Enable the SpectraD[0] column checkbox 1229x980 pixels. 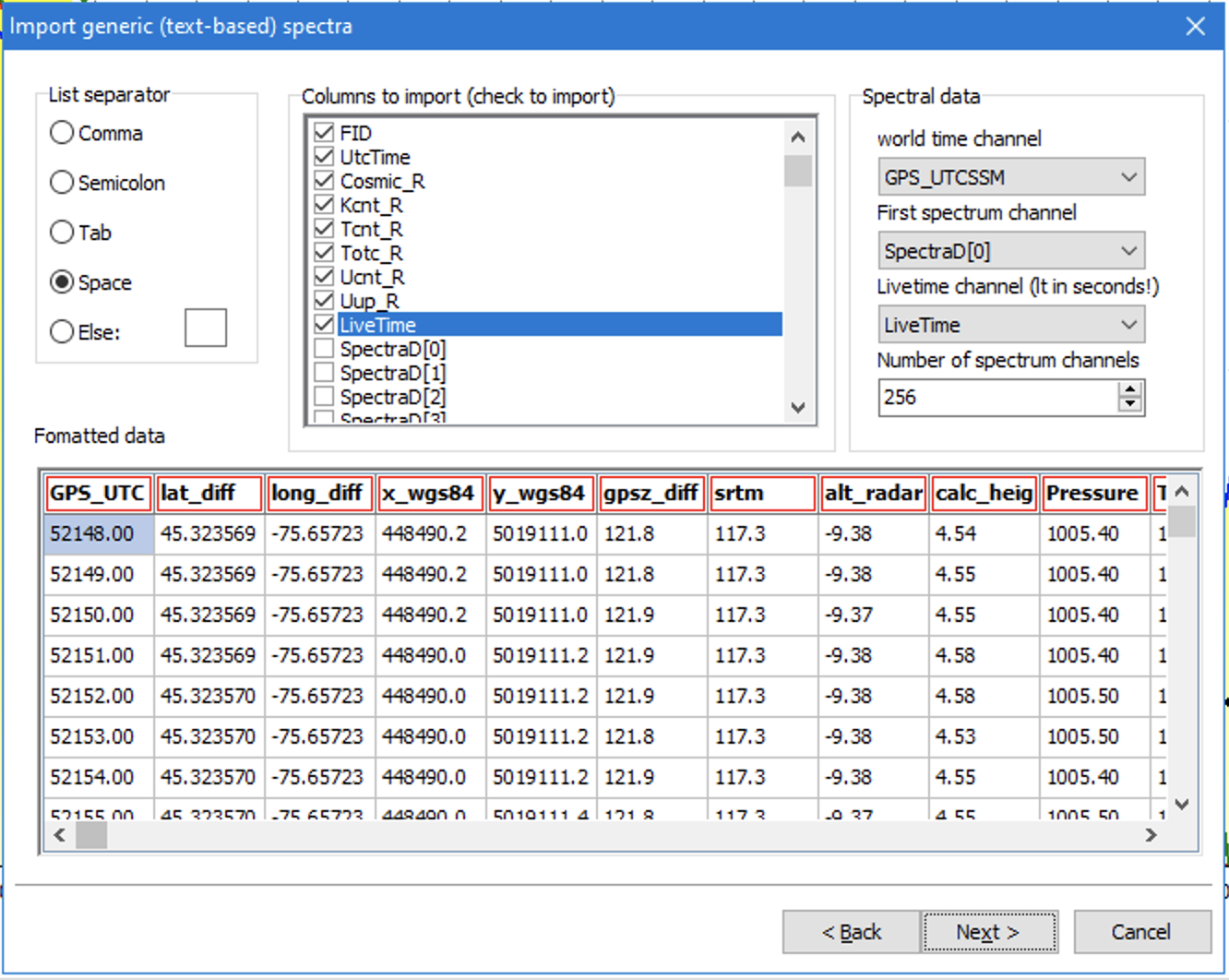324,349
